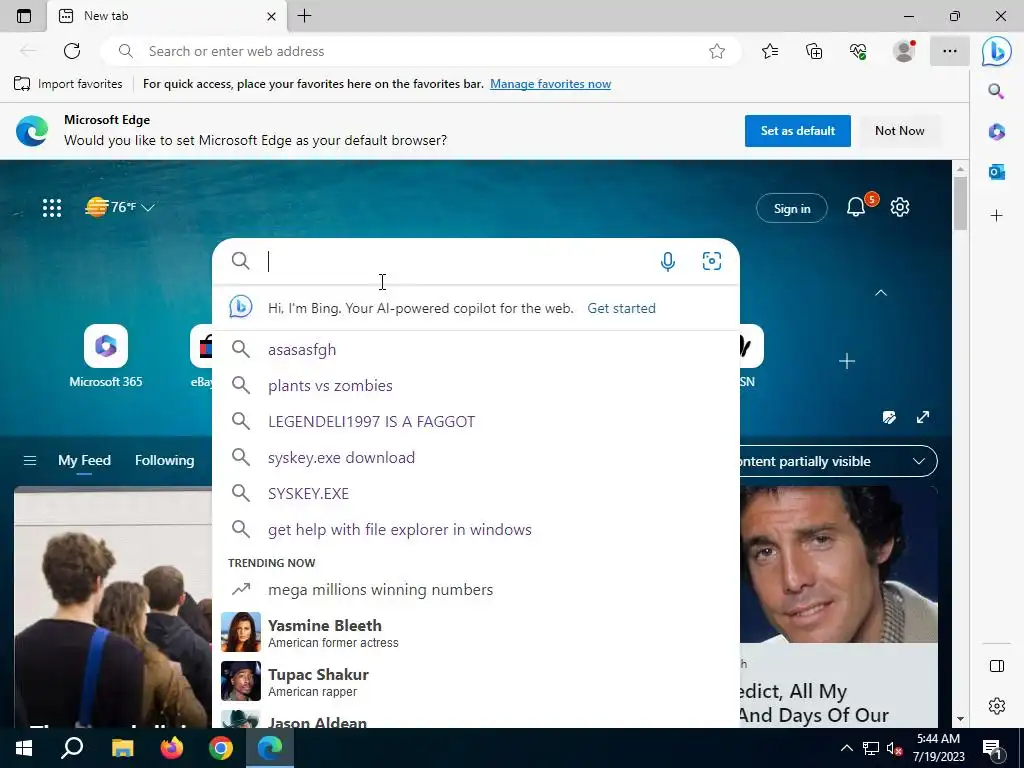Select the New tab browser tab
The image size is (1024, 768).
click(167, 16)
